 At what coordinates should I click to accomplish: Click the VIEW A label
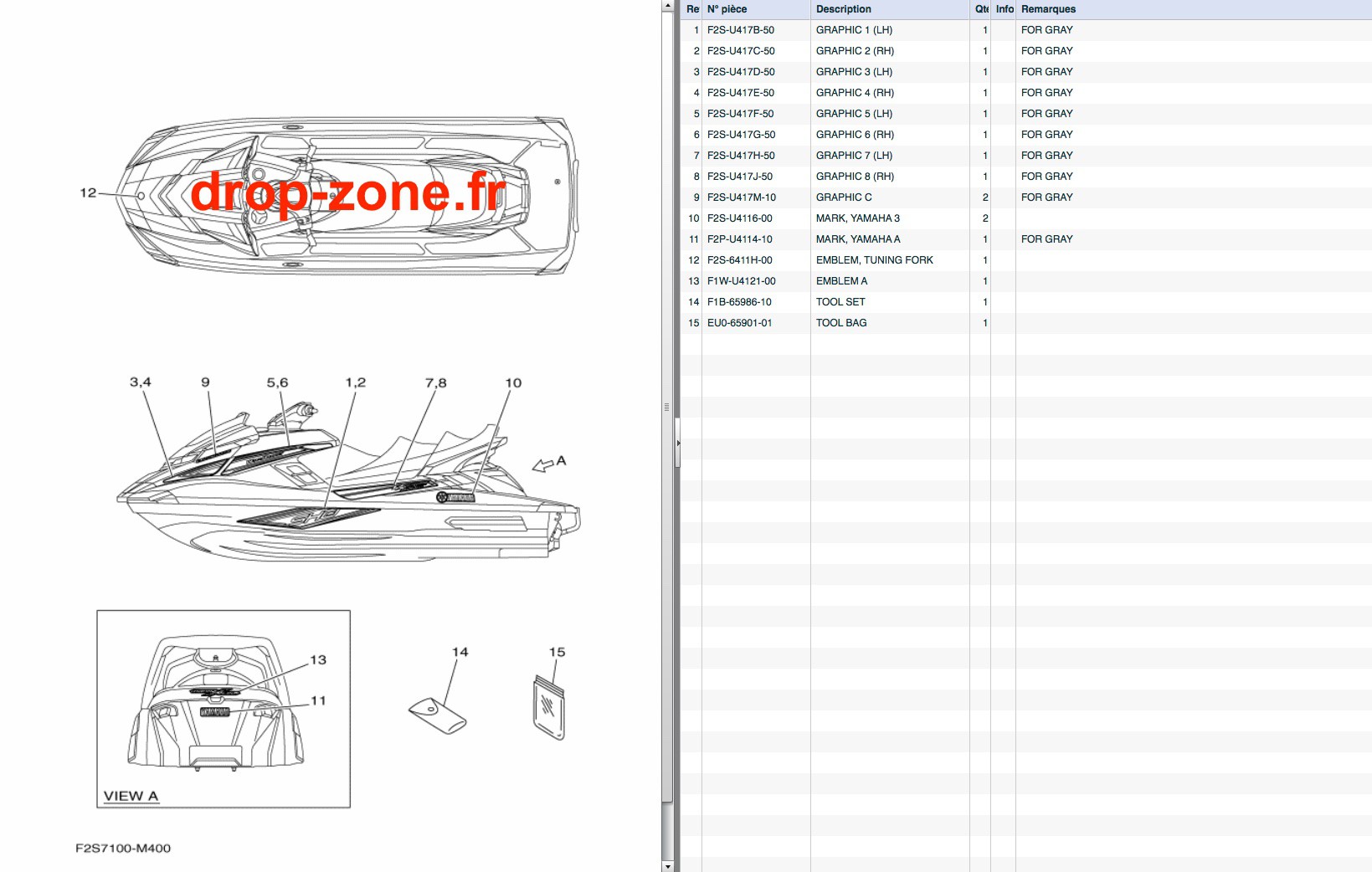[x=131, y=796]
